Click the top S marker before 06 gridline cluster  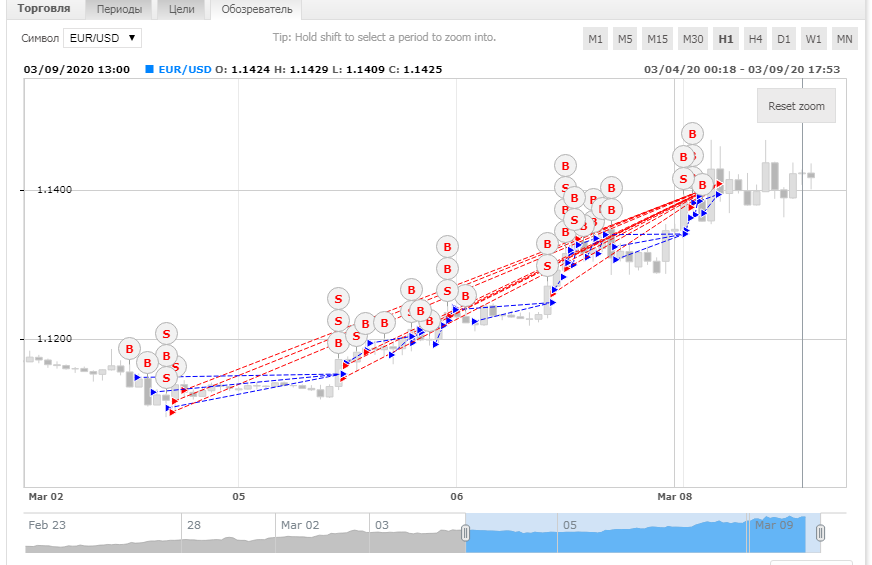[x=338, y=299]
